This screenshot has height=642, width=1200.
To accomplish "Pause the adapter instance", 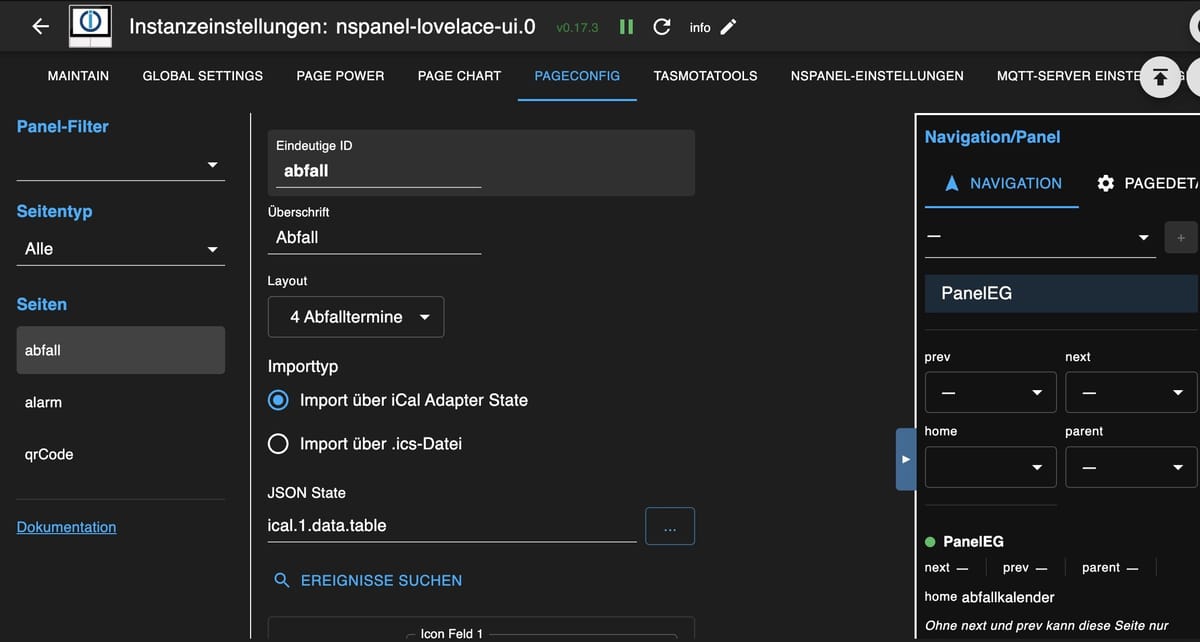I will point(626,27).
